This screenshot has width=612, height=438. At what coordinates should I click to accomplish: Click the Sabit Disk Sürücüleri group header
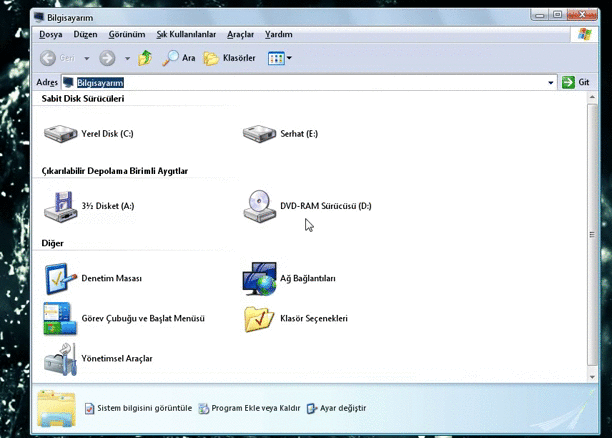pyautogui.click(x=83, y=99)
